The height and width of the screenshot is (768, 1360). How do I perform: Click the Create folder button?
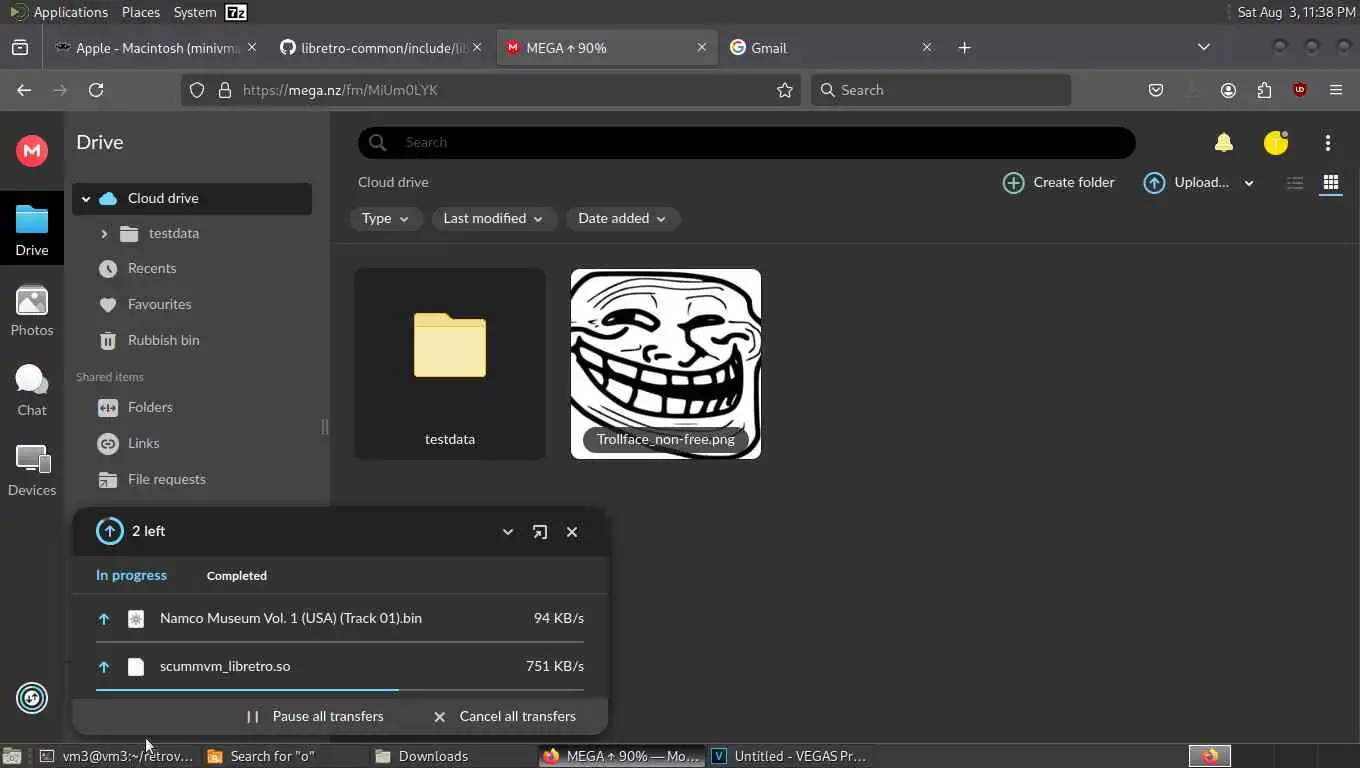coord(1059,182)
